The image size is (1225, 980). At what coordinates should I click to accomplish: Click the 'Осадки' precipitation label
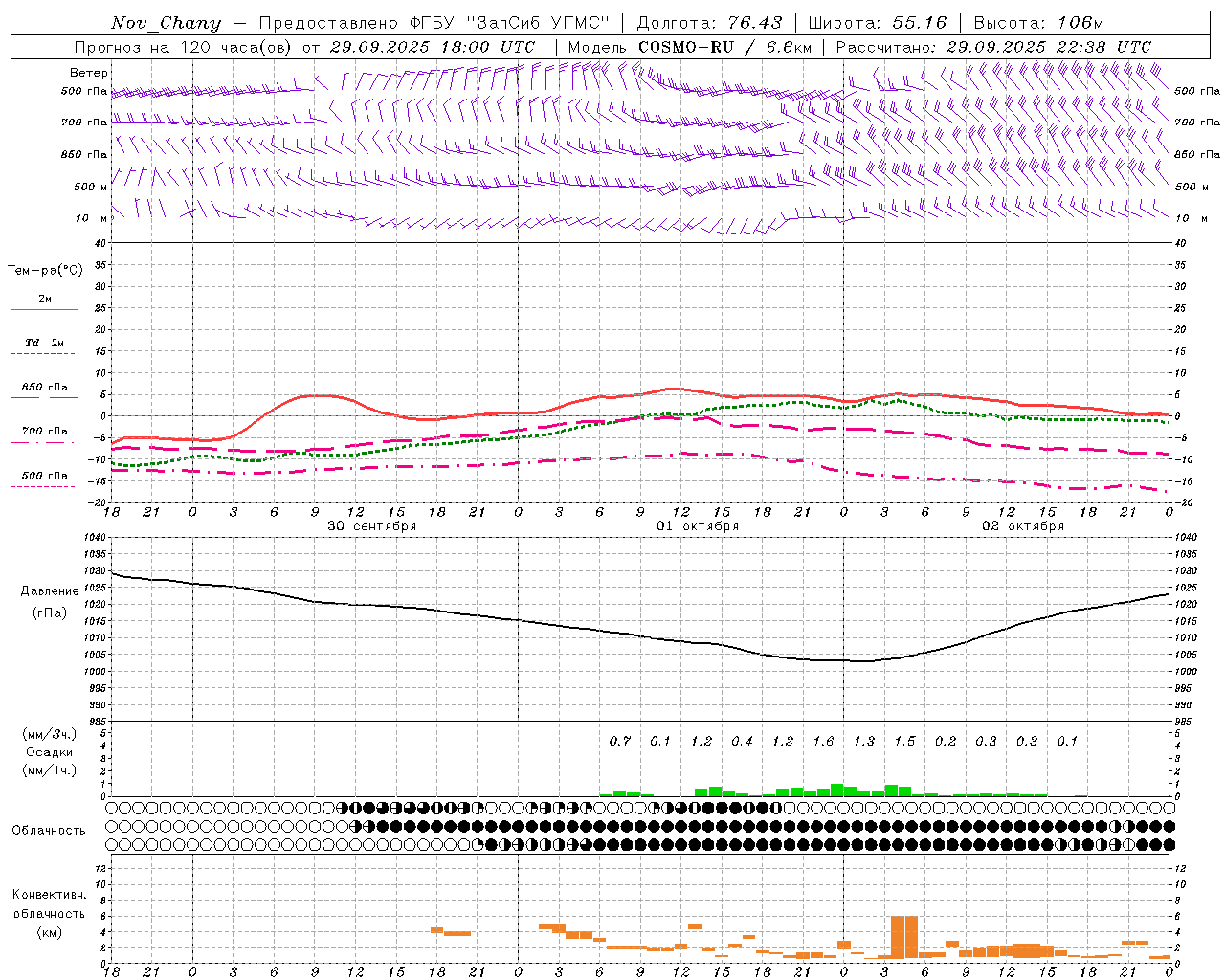click(x=49, y=752)
